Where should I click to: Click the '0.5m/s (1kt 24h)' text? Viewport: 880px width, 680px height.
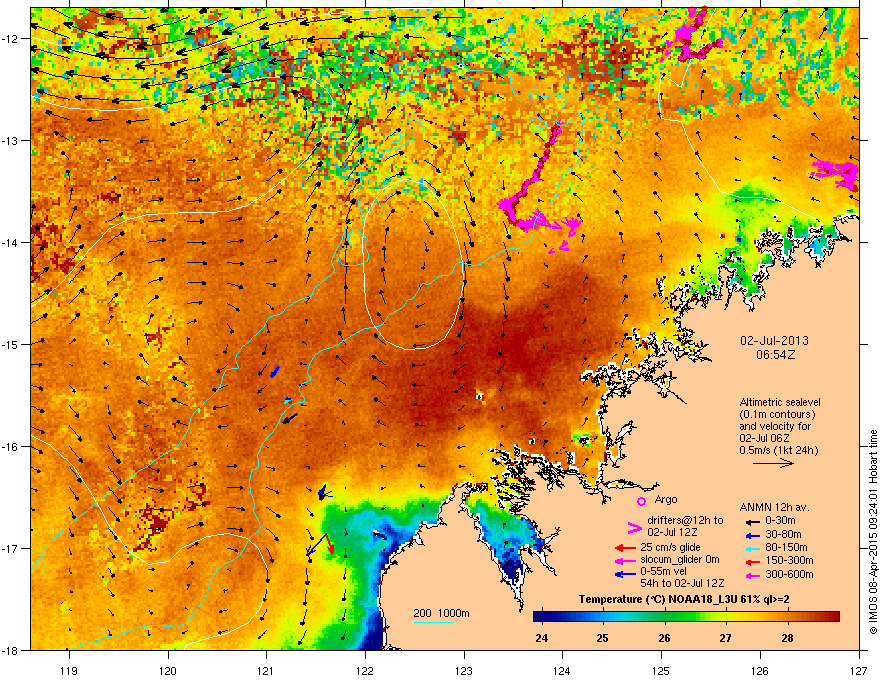coord(778,450)
